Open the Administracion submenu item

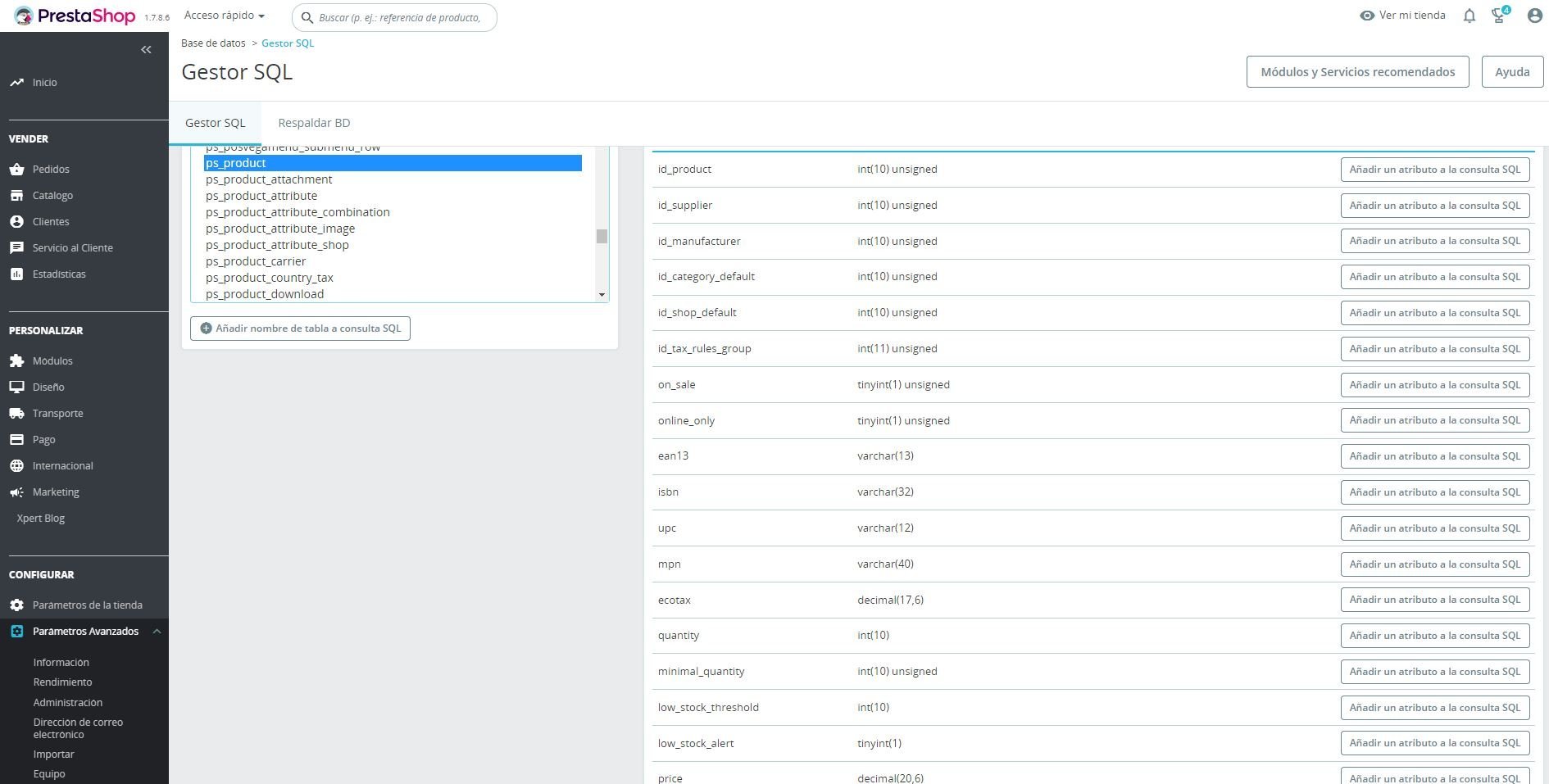tap(67, 703)
